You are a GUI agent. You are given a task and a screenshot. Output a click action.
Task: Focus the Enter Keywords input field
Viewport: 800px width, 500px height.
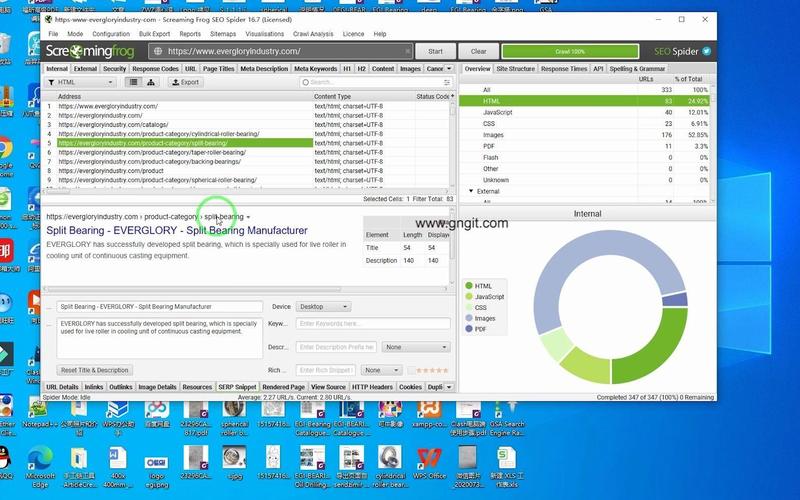click(373, 323)
